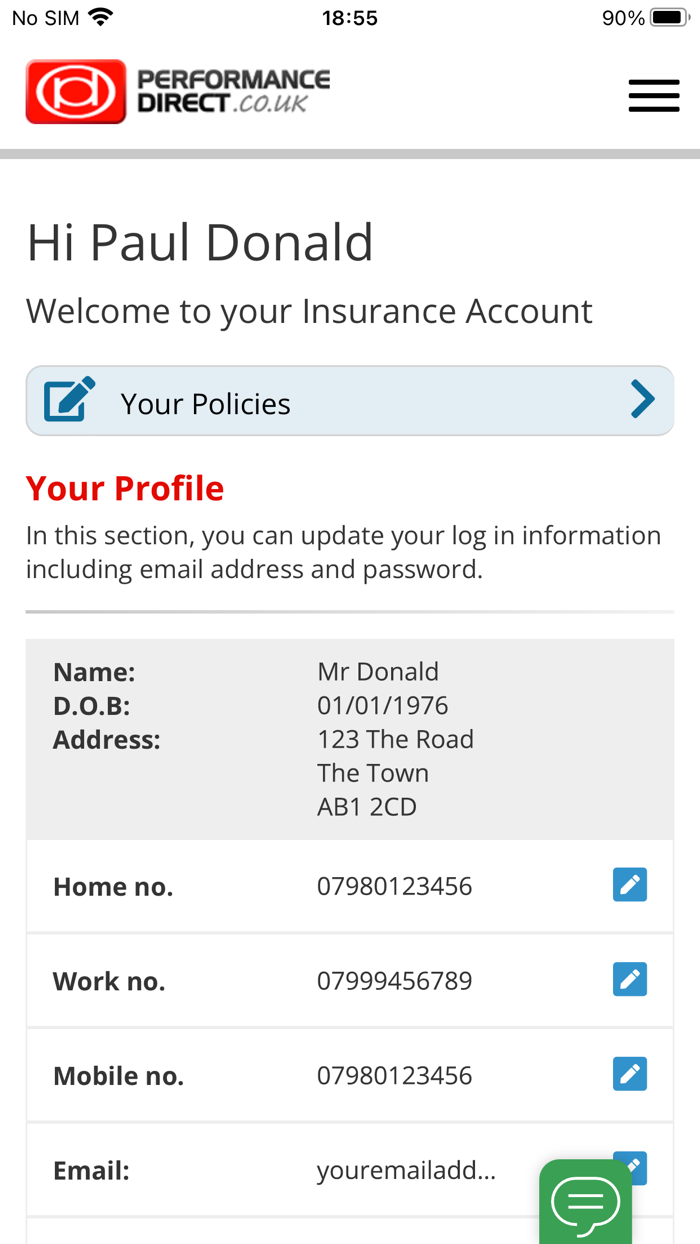700x1244 pixels.
Task: Expand the Home number row
Action: (x=350, y=884)
